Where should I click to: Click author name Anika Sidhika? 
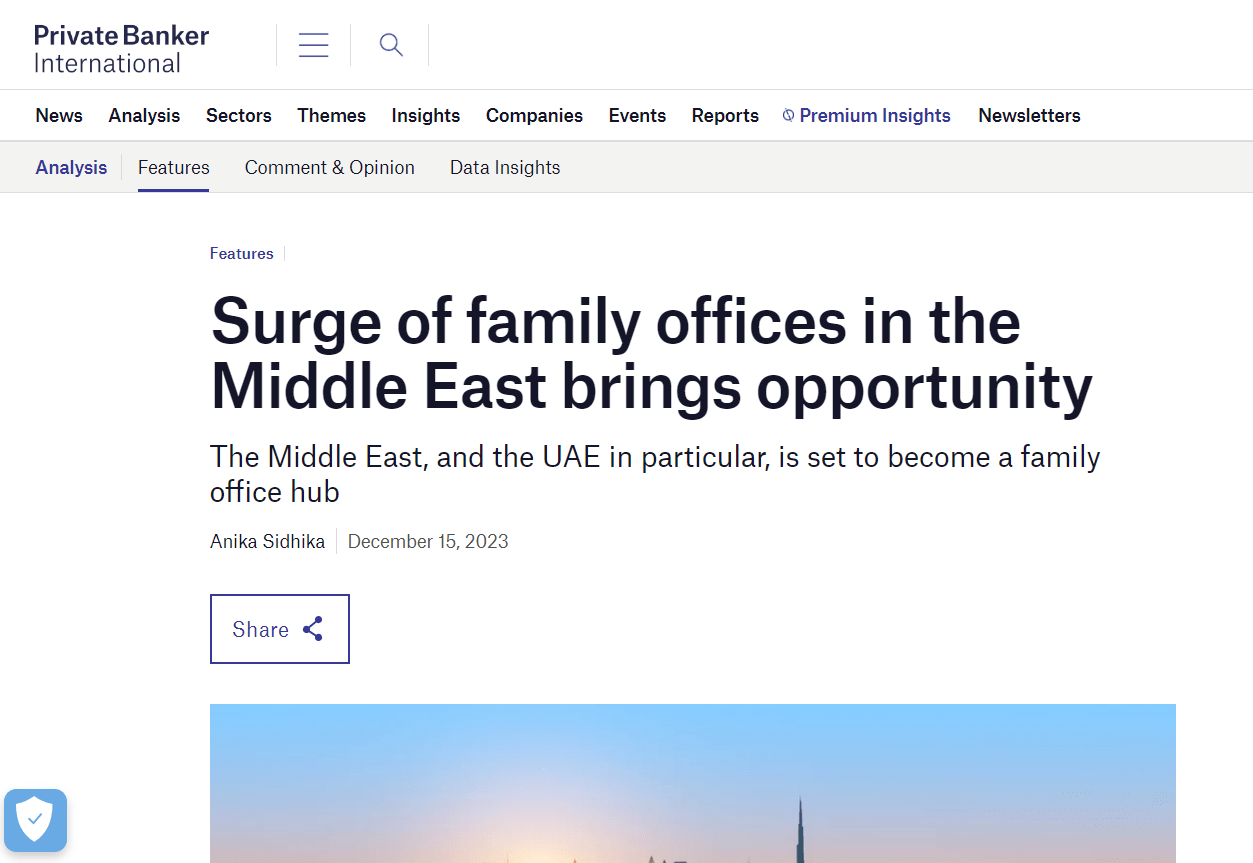(x=267, y=542)
